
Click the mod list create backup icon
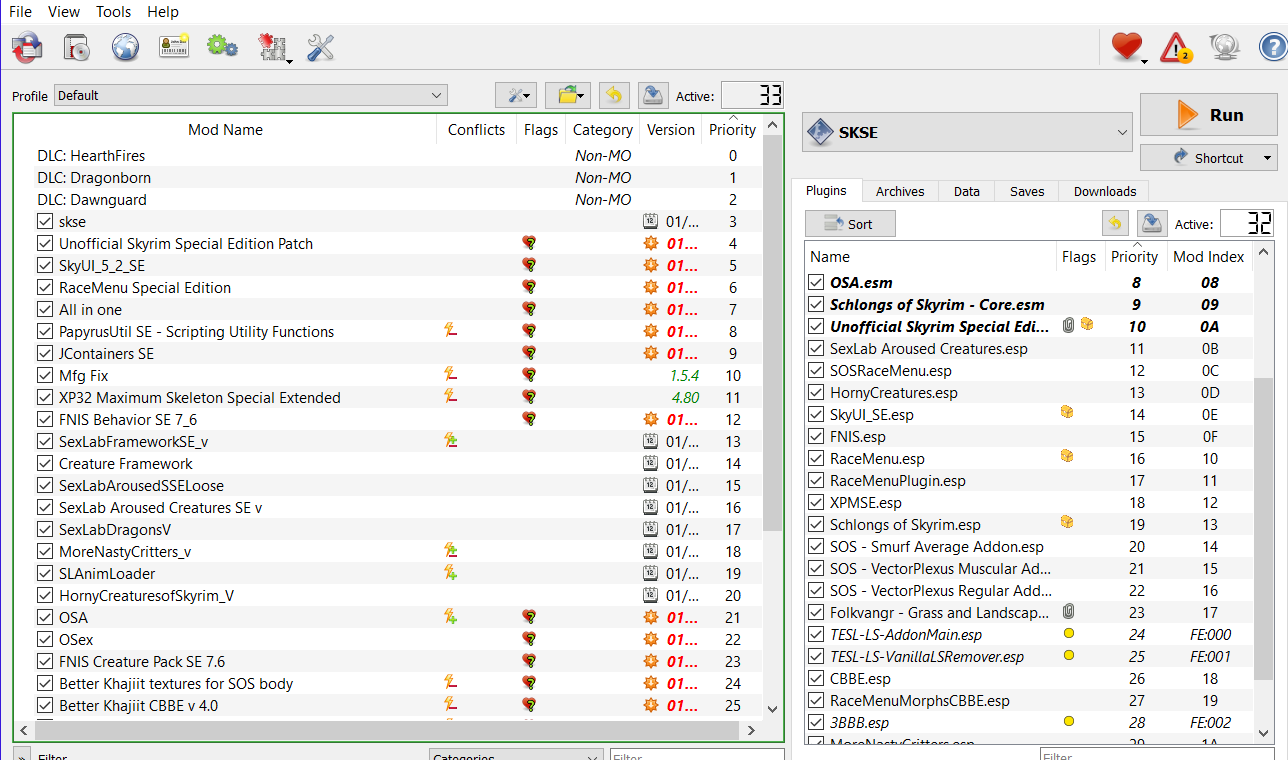(x=653, y=95)
